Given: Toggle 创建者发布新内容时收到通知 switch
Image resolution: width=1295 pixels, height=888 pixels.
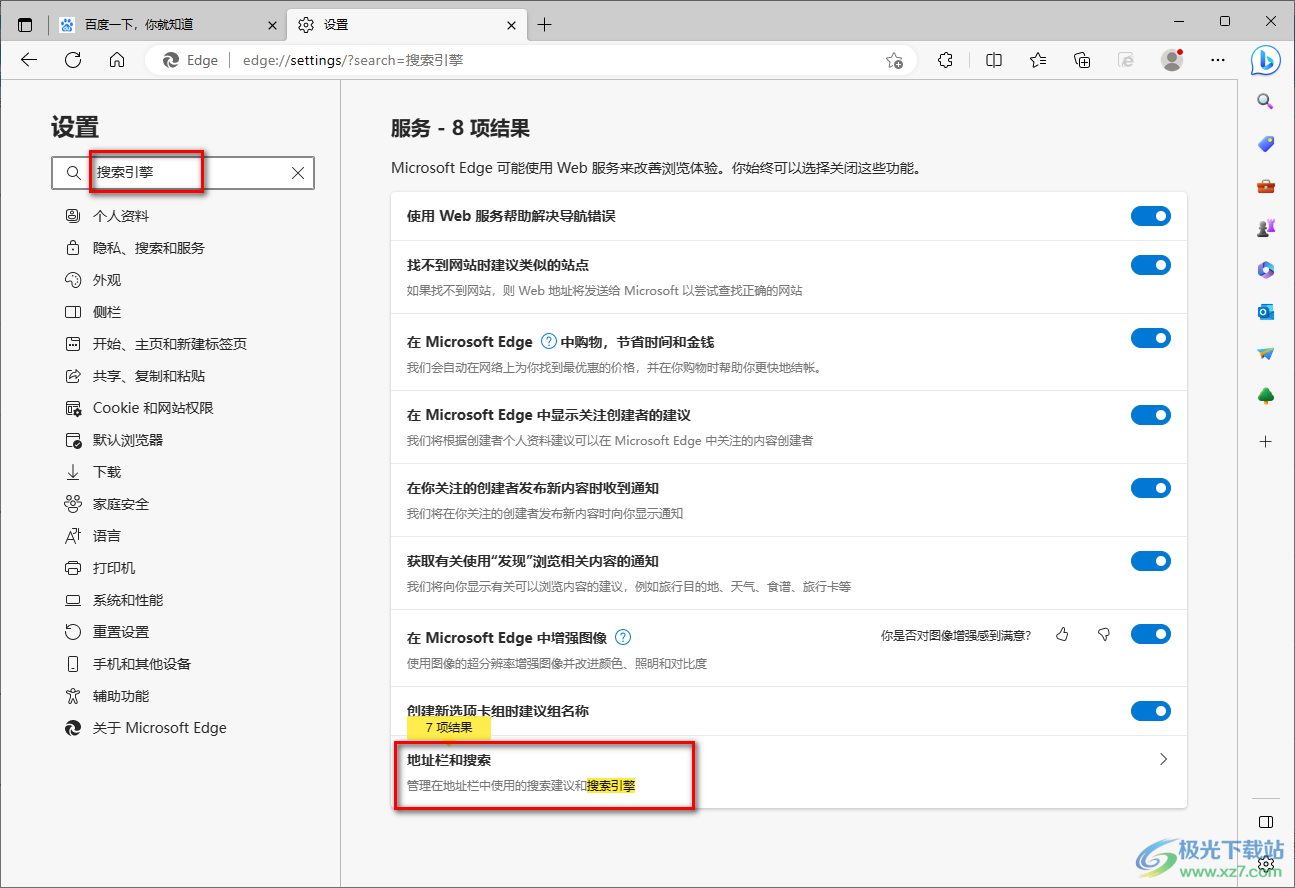Looking at the screenshot, I should point(1151,488).
